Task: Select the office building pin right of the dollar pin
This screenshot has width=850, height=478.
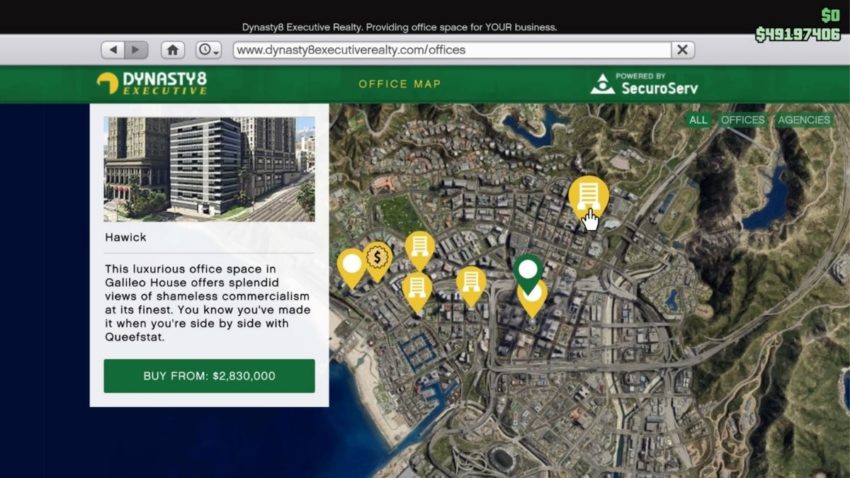Action: pos(420,249)
